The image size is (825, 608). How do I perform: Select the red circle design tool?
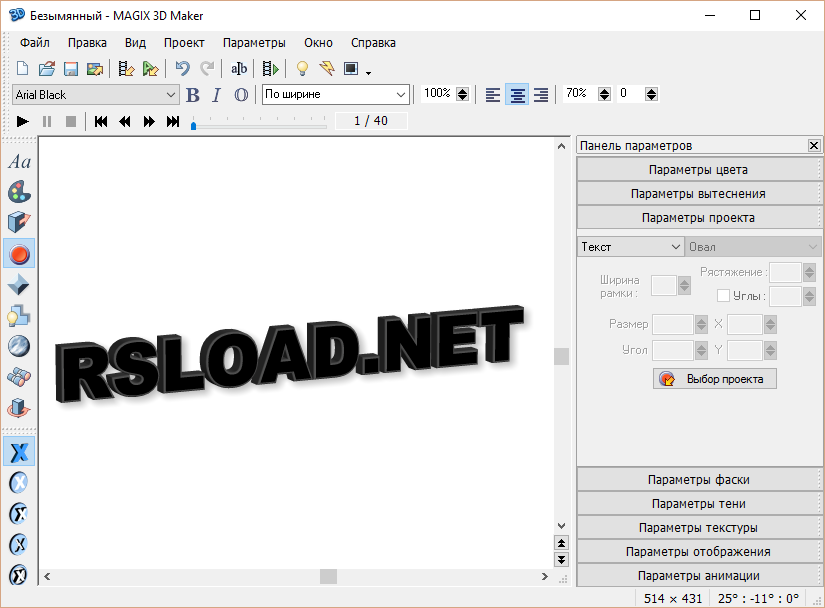point(19,254)
